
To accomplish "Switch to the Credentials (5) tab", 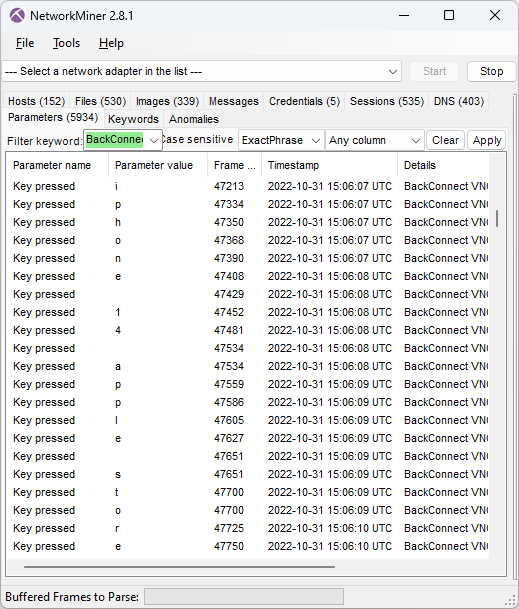I will click(305, 101).
